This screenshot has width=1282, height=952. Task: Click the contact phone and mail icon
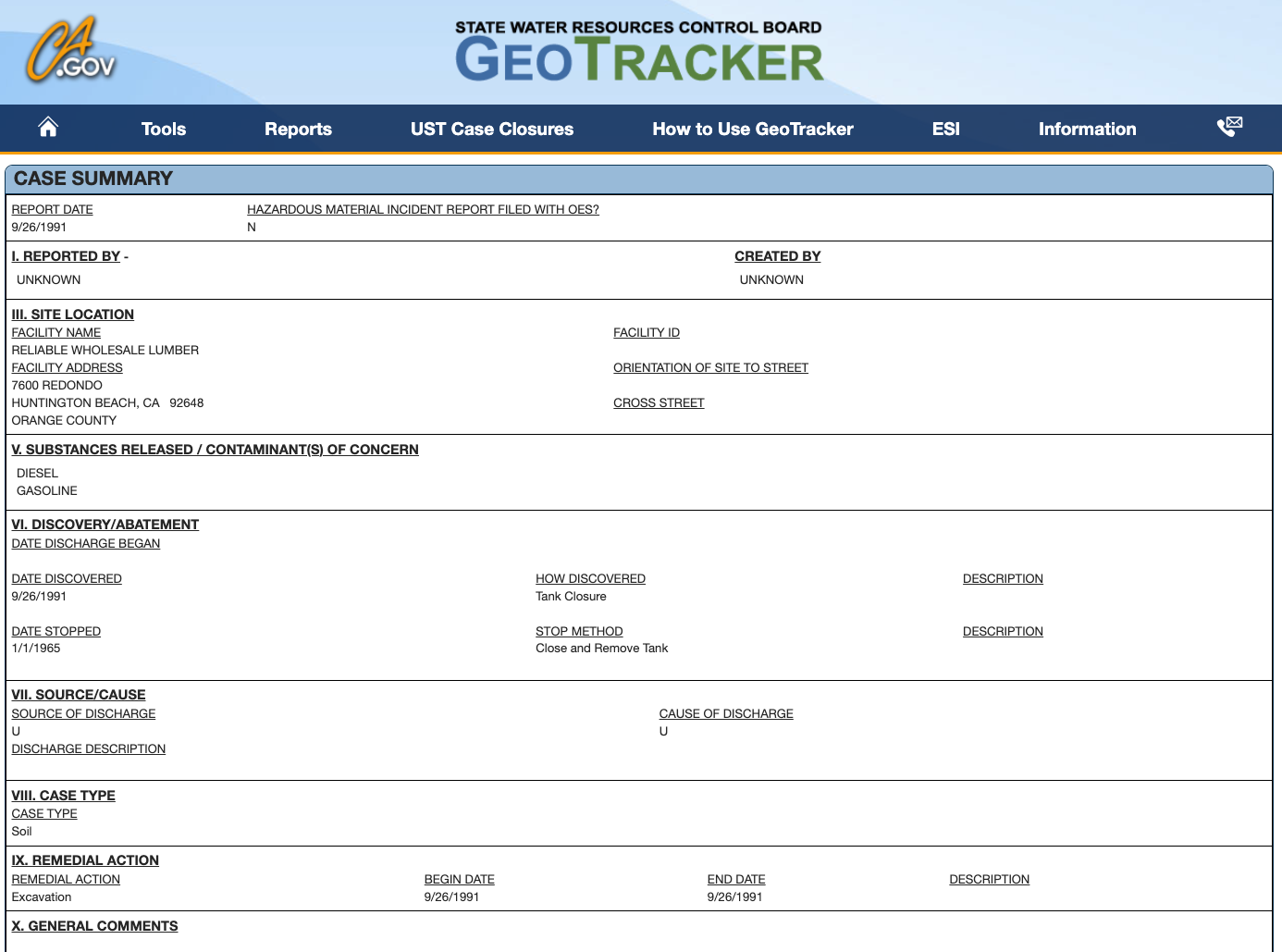1229,128
